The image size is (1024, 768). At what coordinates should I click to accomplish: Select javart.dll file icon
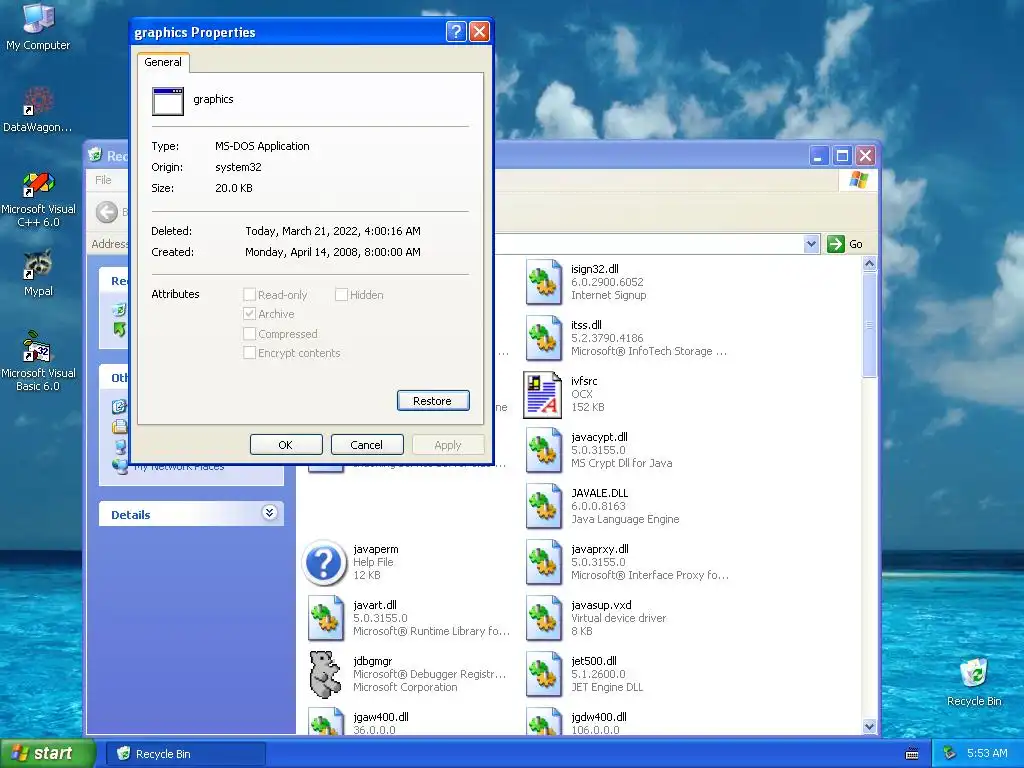click(x=325, y=618)
